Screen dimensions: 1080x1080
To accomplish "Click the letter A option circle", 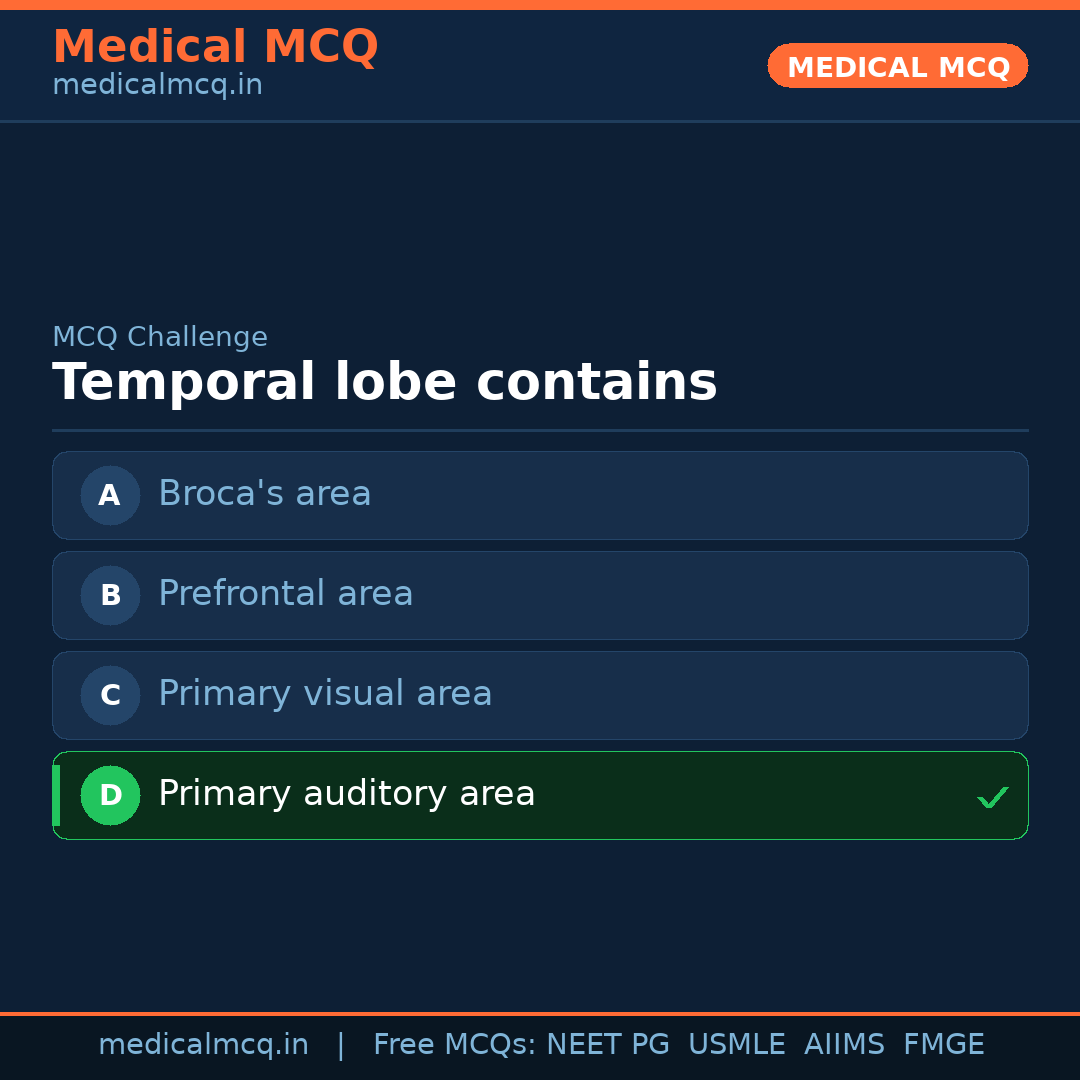I will point(110,495).
